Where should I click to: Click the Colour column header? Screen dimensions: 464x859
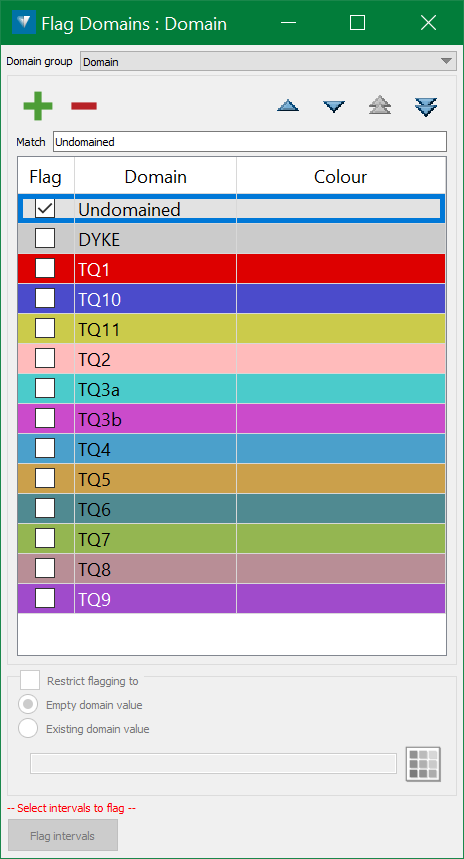pos(341,176)
